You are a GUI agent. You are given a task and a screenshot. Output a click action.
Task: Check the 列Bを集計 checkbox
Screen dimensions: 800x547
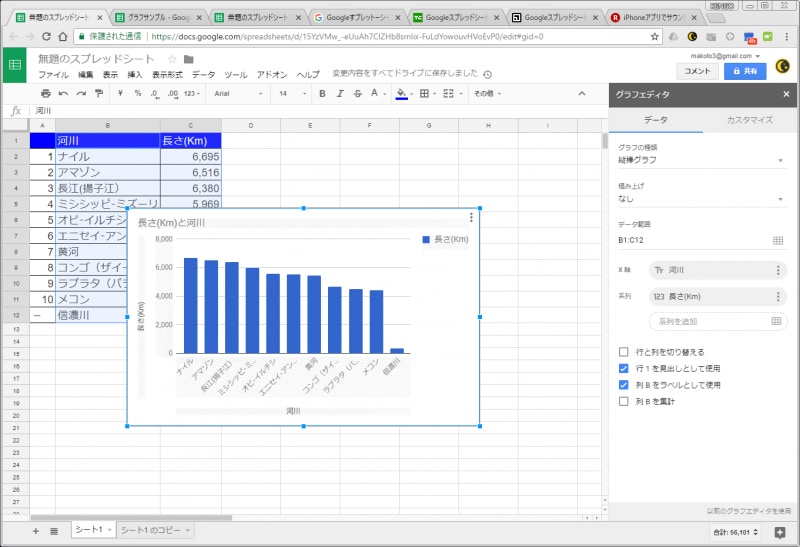(x=624, y=401)
